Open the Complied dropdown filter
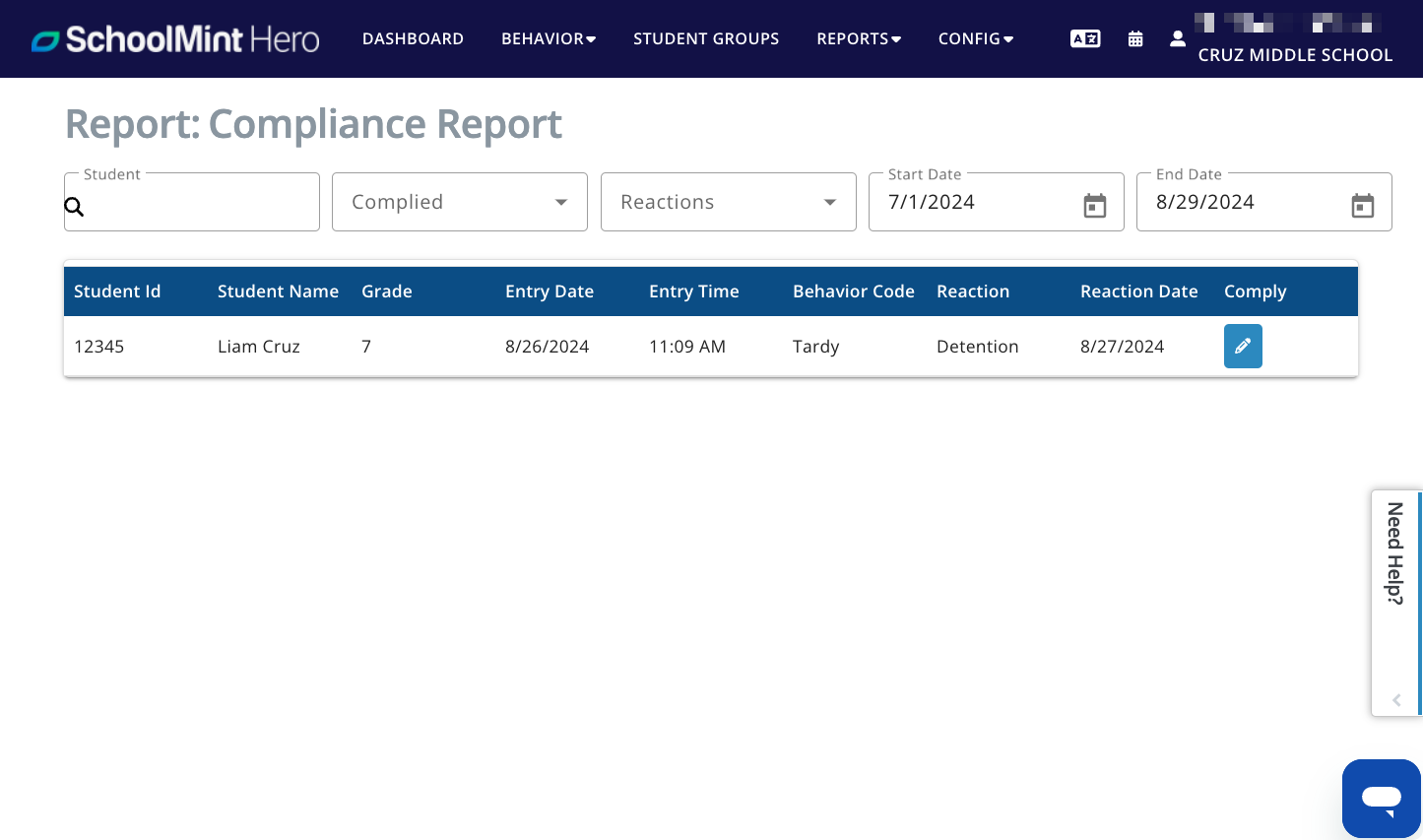This screenshot has width=1423, height=840. click(x=460, y=202)
